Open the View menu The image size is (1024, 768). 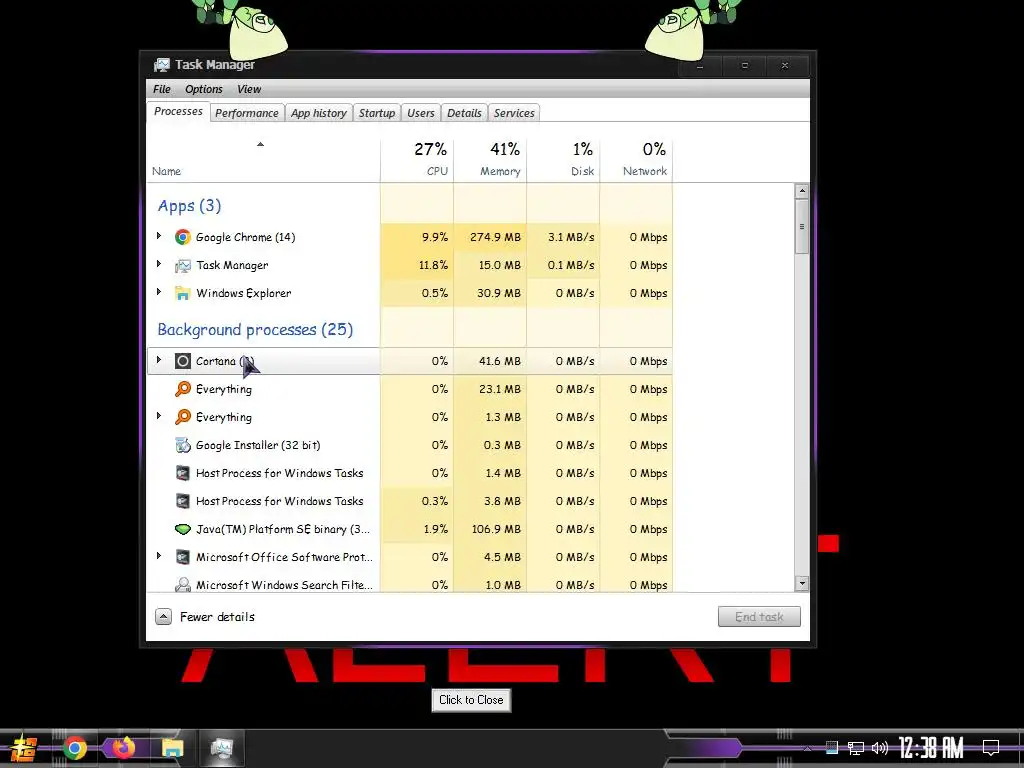coord(249,89)
